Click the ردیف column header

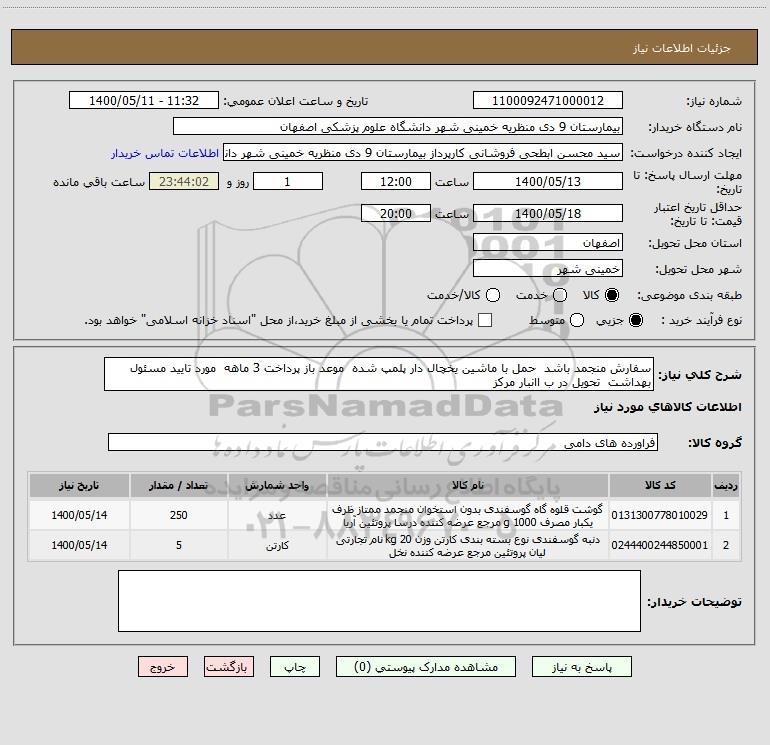pos(726,485)
